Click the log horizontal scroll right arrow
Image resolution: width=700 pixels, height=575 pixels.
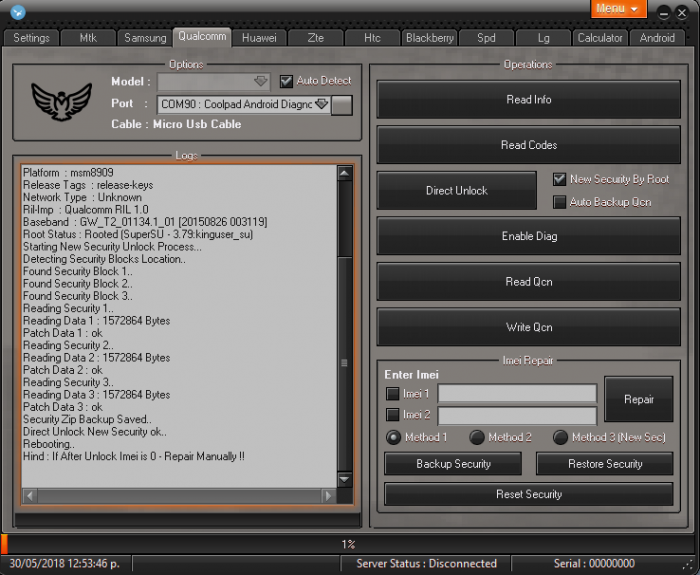click(329, 496)
